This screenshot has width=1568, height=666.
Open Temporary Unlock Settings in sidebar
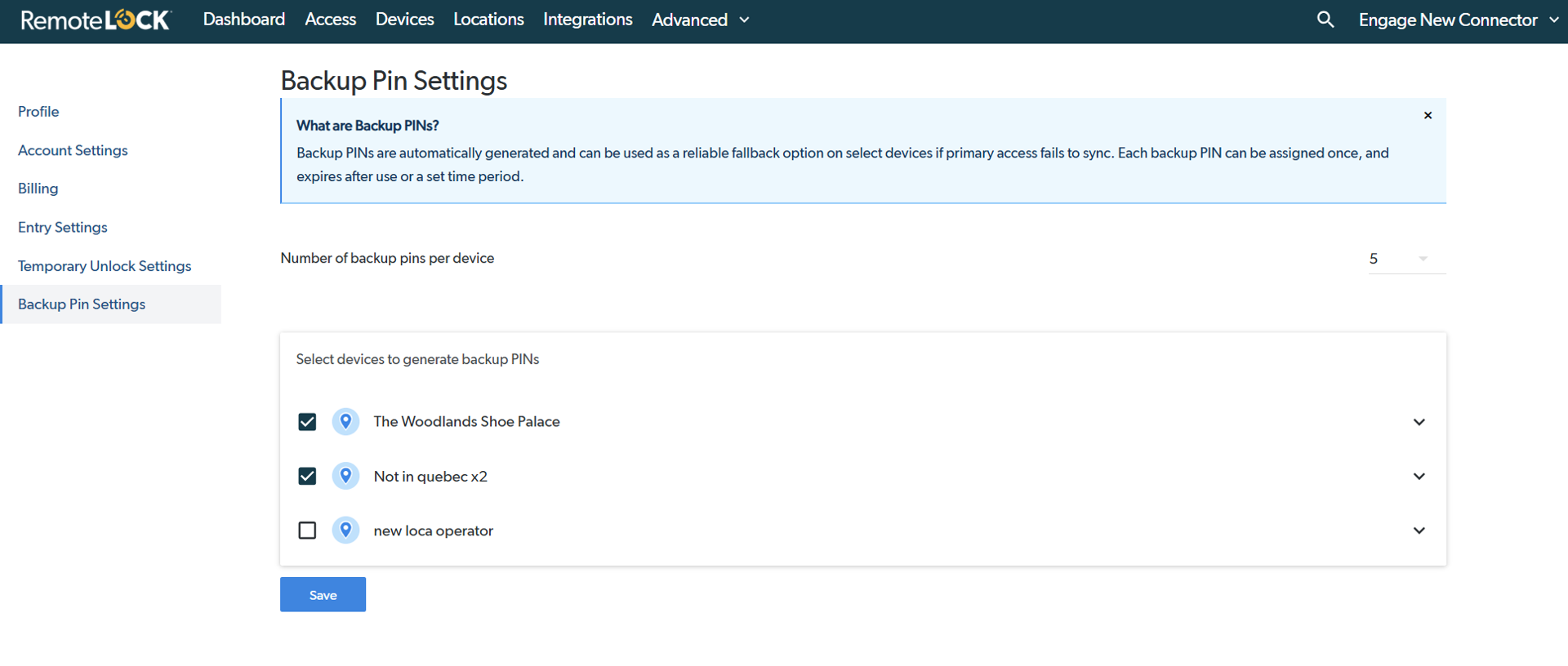105,266
